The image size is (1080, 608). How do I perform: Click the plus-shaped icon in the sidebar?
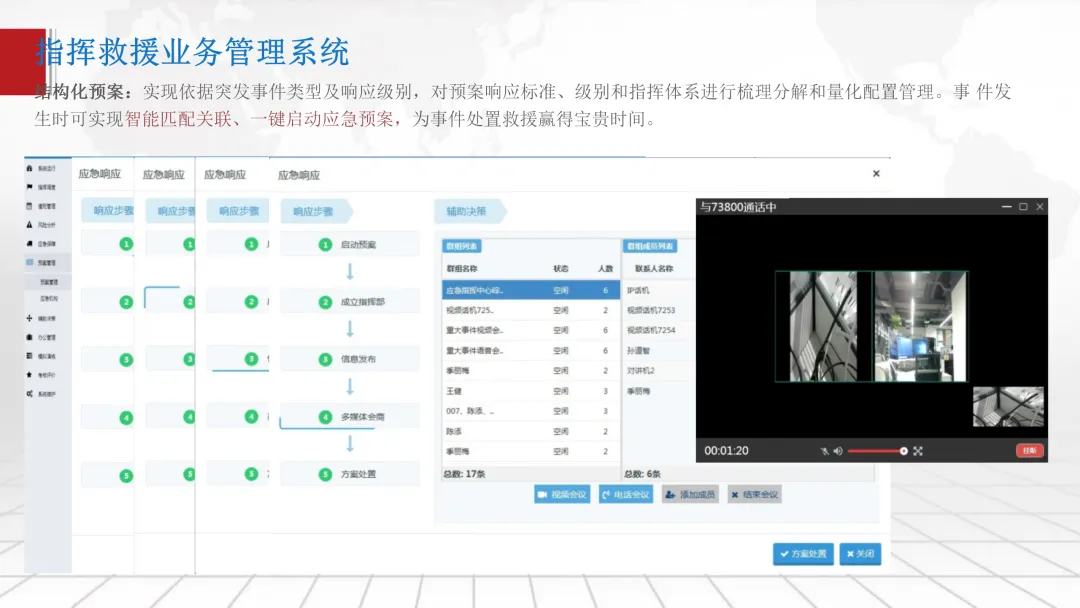pyautogui.click(x=30, y=318)
